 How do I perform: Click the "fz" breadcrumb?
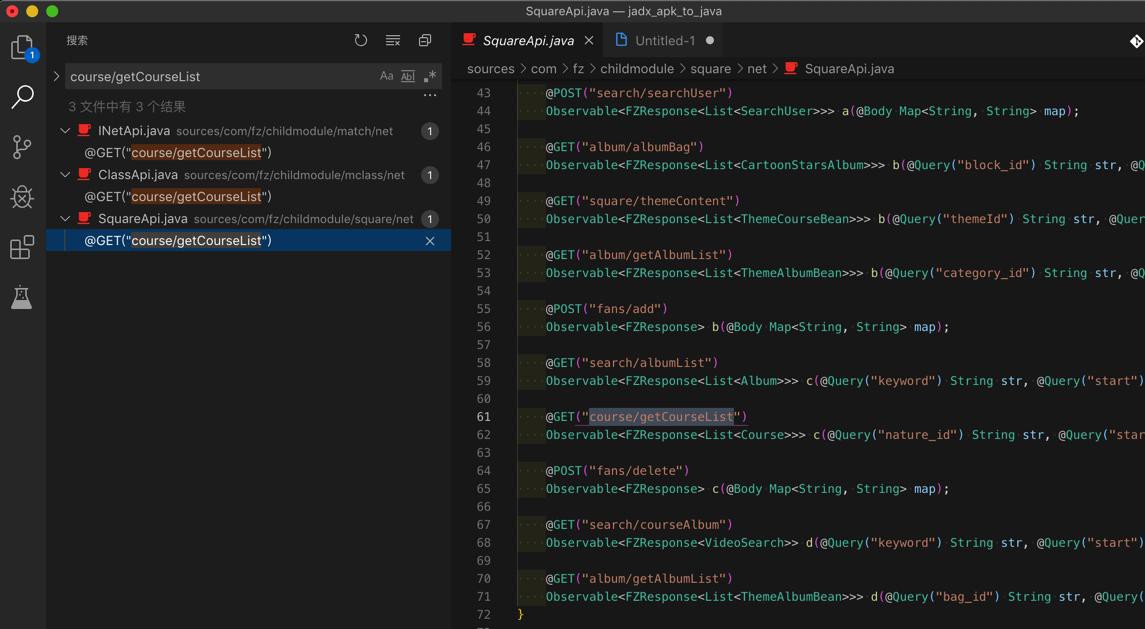(x=578, y=69)
